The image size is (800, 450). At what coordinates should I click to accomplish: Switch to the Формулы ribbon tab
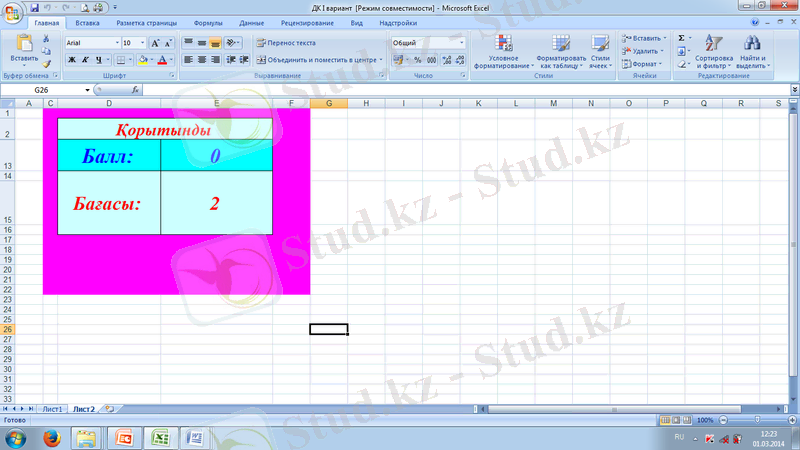point(208,22)
